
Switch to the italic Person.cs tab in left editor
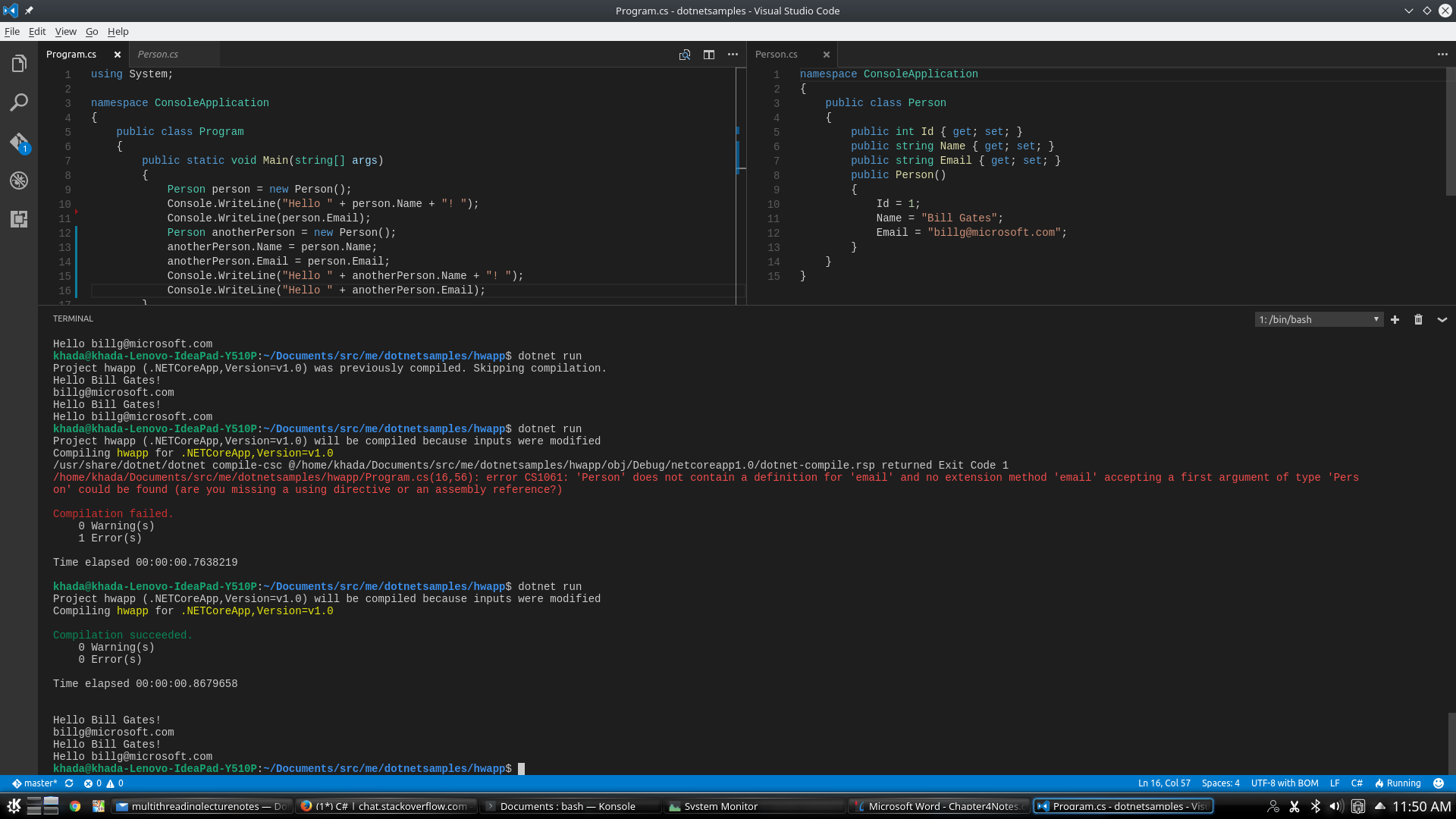[158, 55]
